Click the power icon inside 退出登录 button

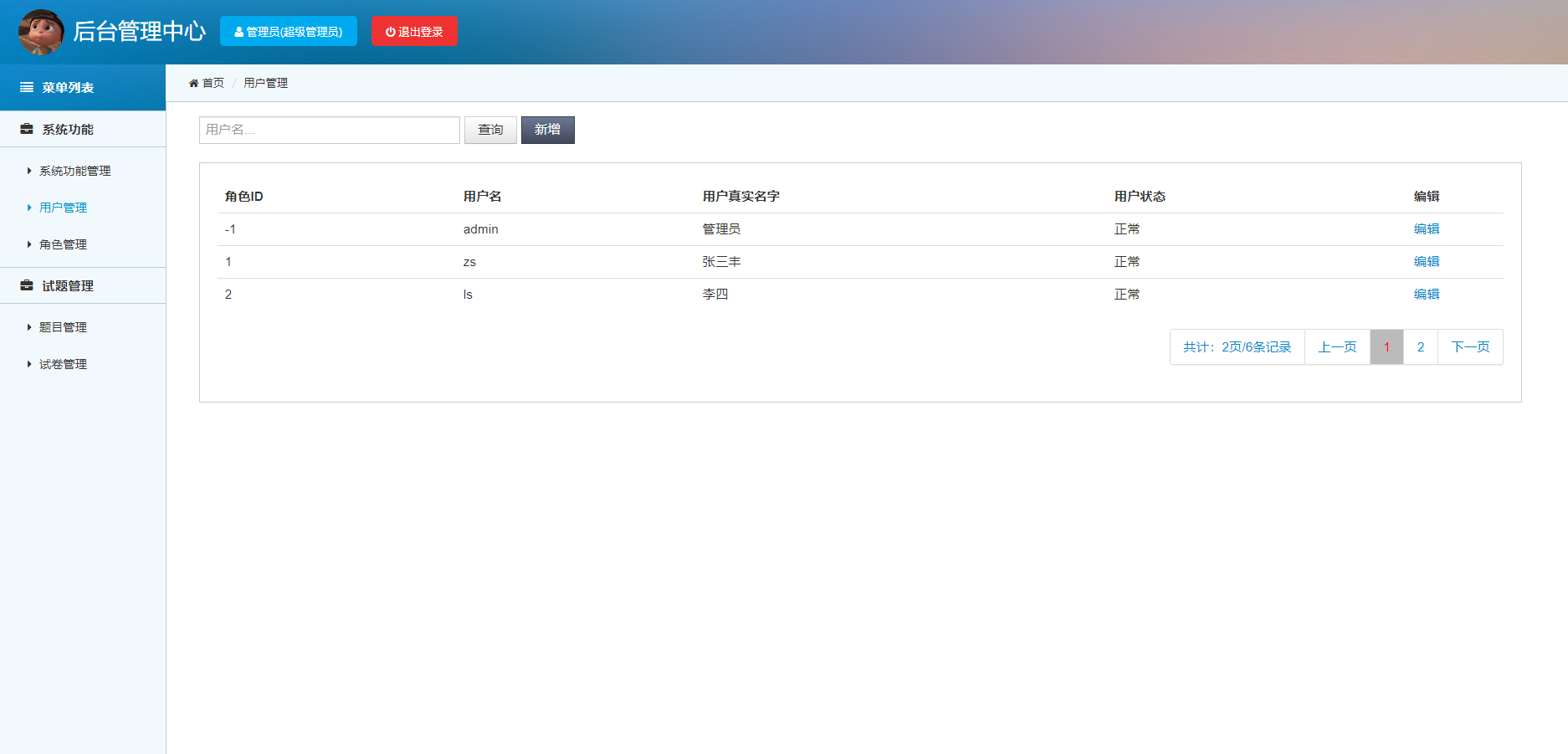(389, 31)
